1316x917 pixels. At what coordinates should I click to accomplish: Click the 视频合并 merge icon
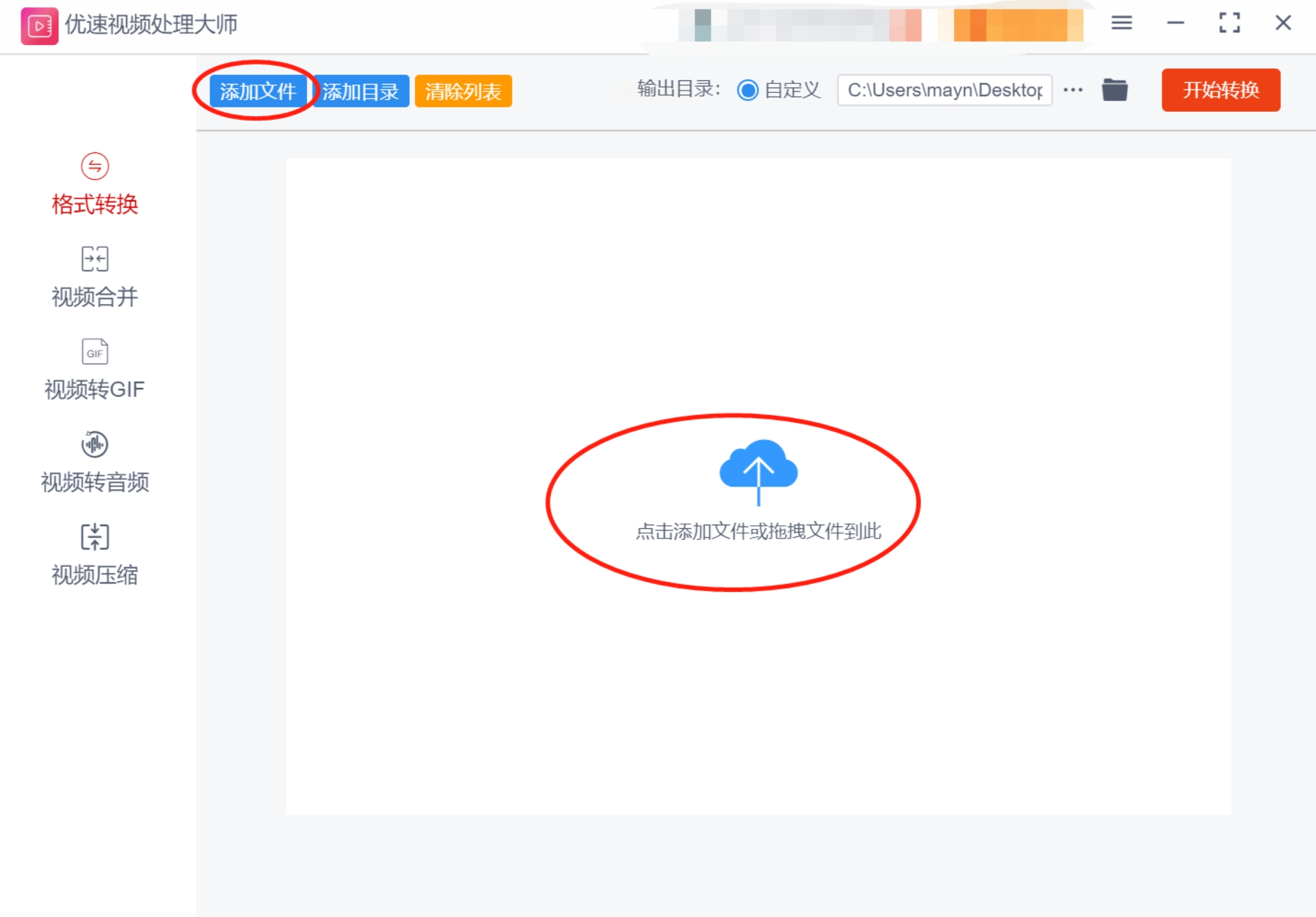95,259
